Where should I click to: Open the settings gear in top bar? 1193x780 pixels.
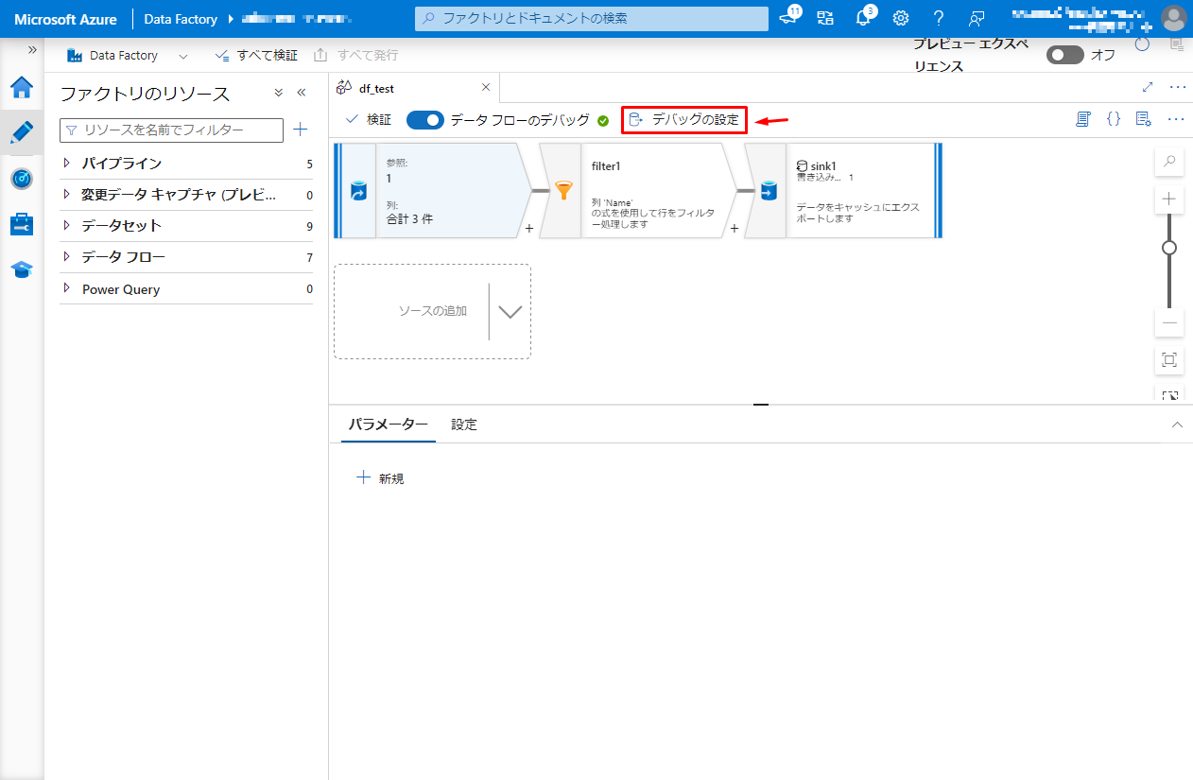point(901,18)
